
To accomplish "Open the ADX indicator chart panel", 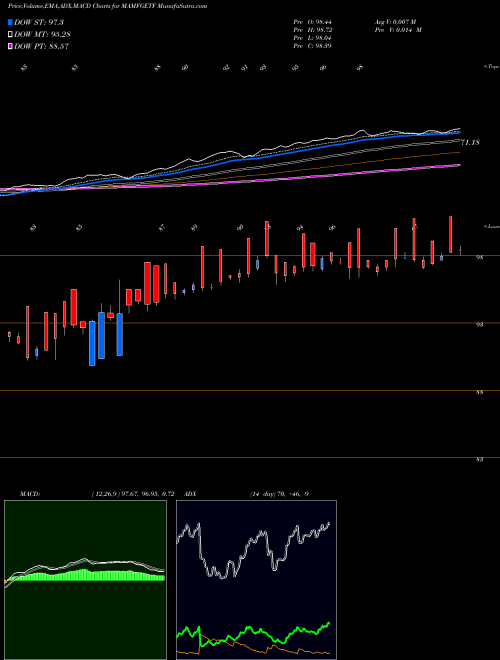I will click(256, 580).
